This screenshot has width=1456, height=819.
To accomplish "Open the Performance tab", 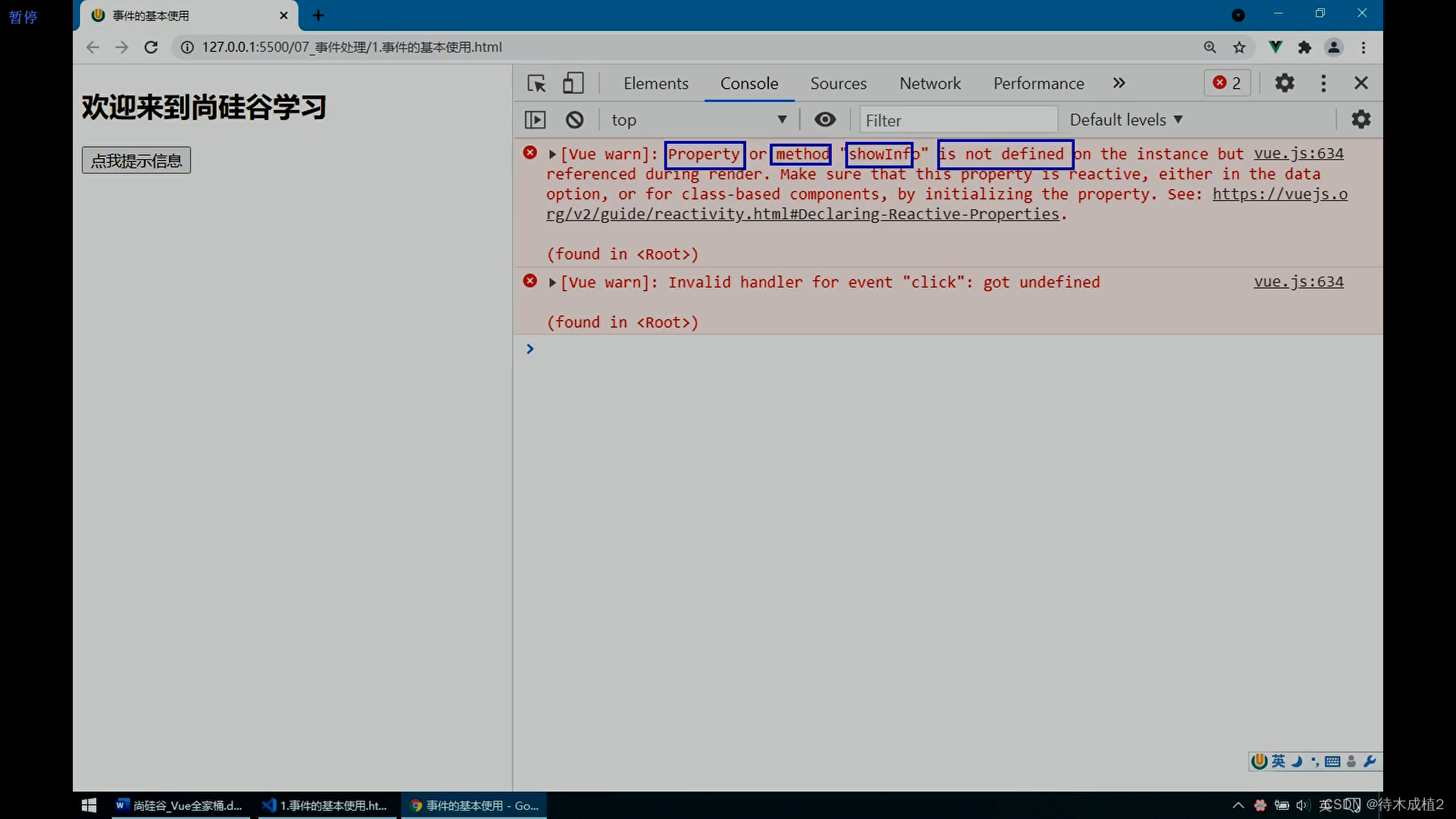I will (x=1038, y=83).
